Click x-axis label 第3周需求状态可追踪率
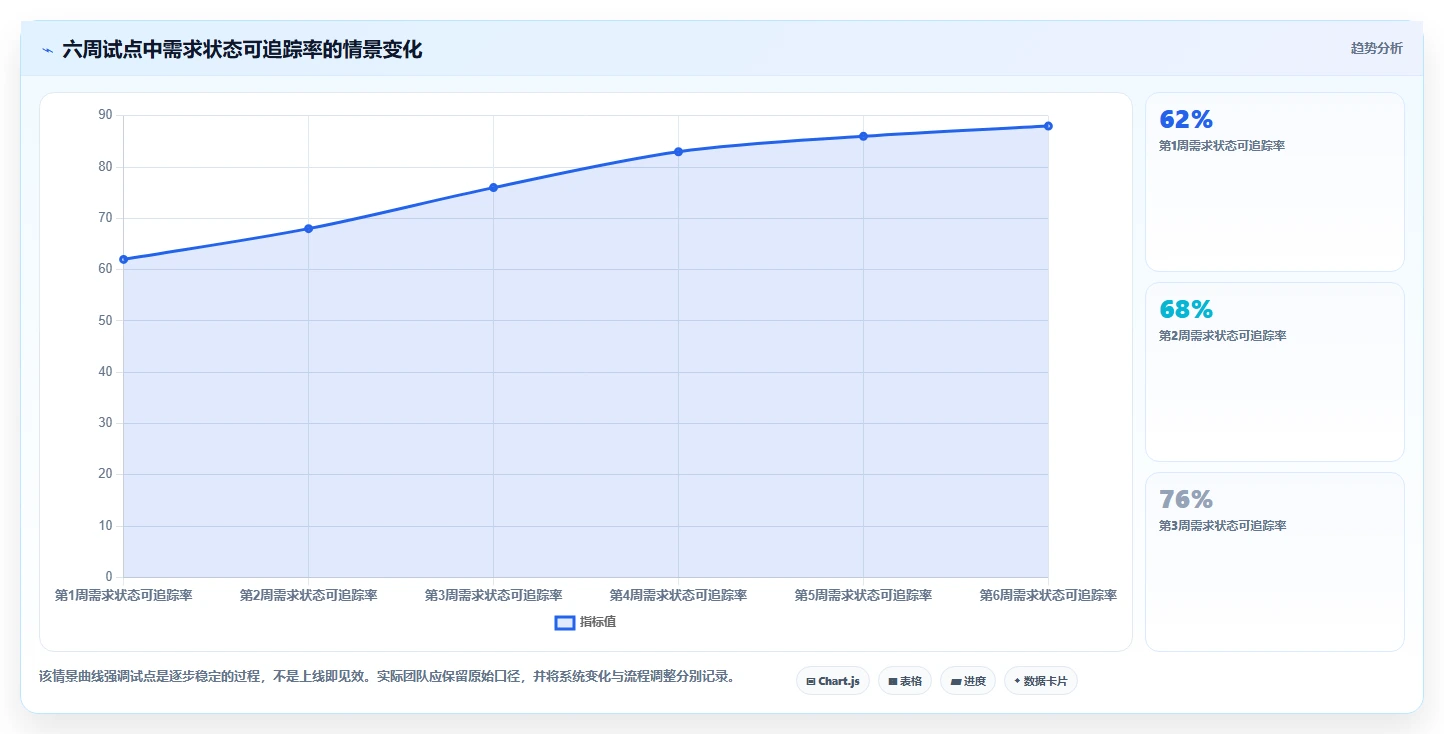 (493, 595)
